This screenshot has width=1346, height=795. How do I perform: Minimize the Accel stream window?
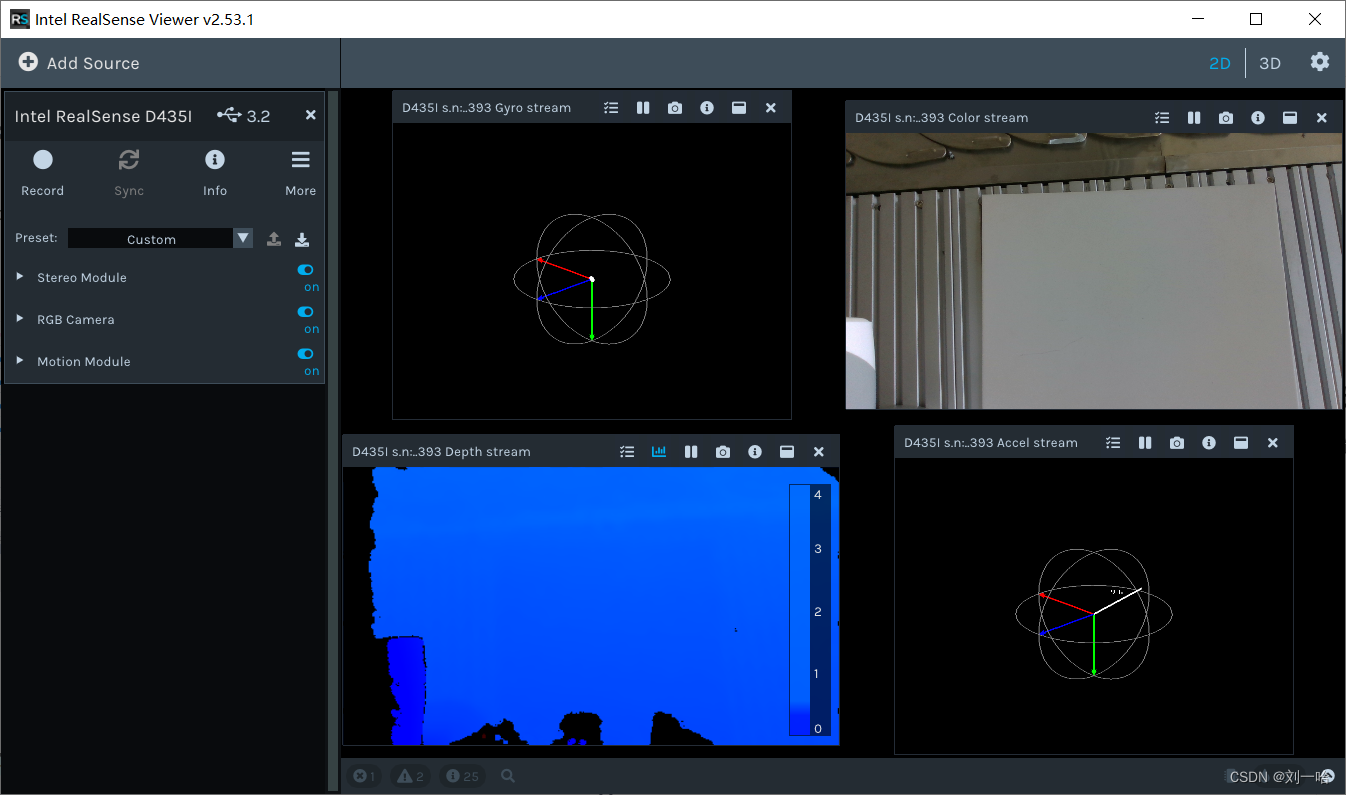(x=1241, y=443)
